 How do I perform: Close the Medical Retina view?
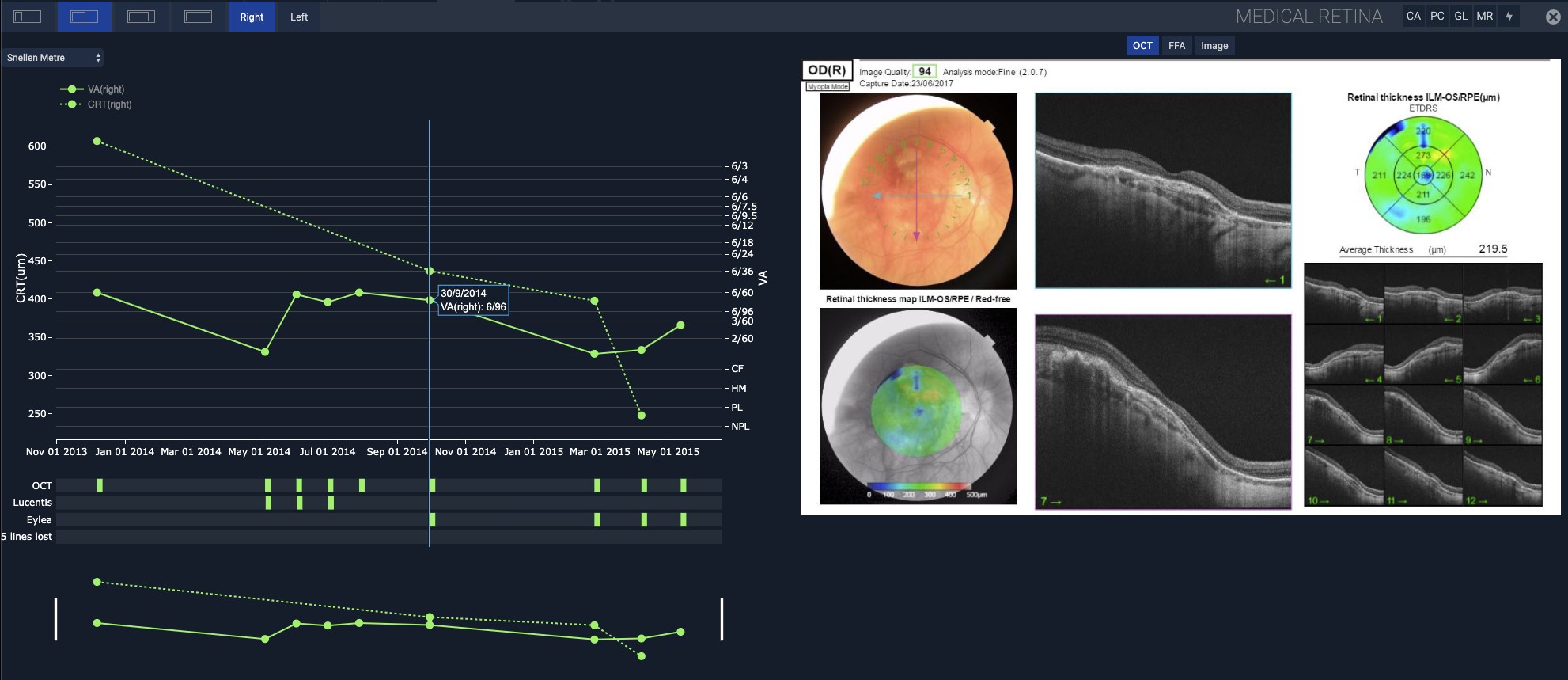[x=1553, y=17]
